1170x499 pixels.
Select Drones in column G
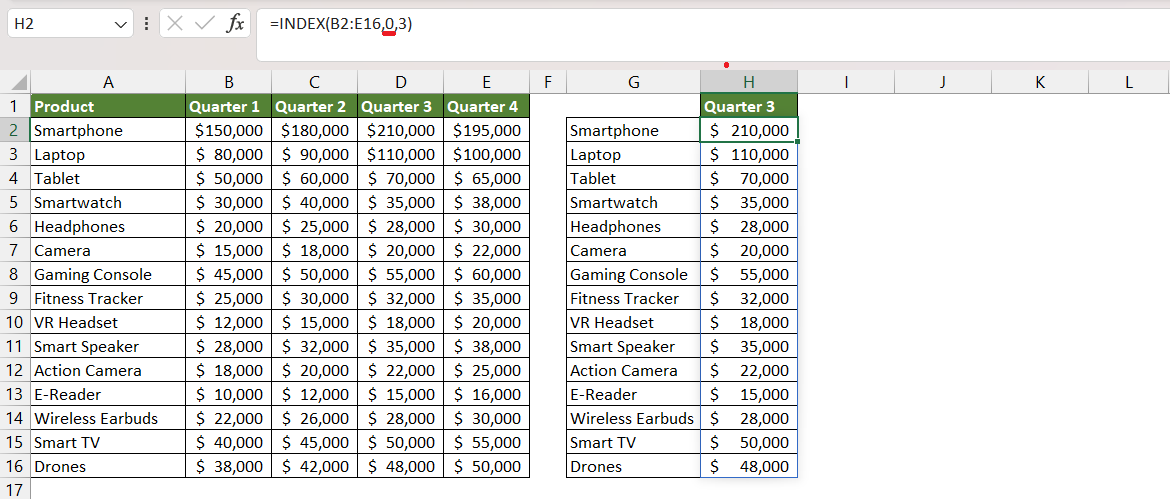(x=634, y=466)
